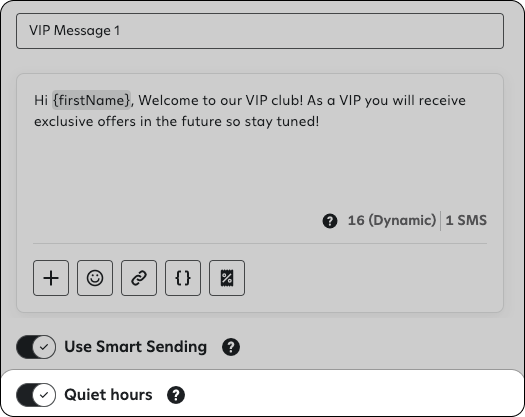This screenshot has width=525, height=417.
Task: Open the Use Smart Sending help icon
Action: (x=231, y=347)
